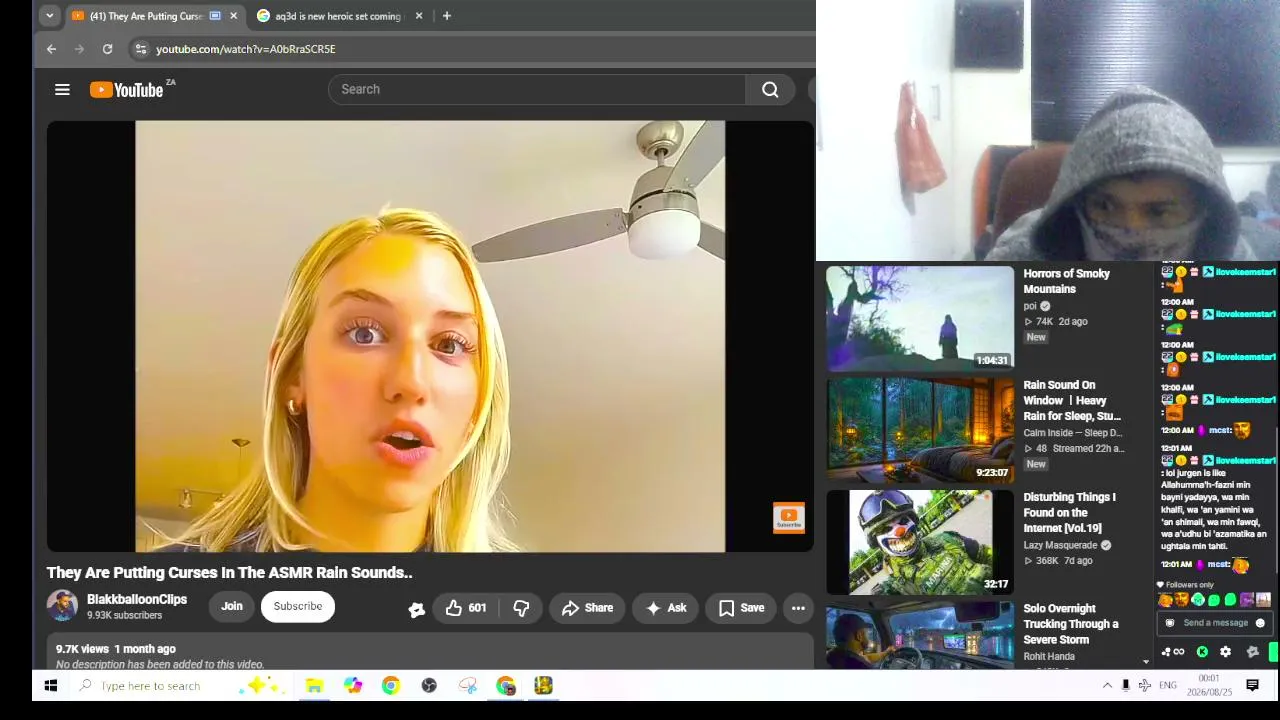Go back with the browser back arrow
Screen dimensions: 1280x720
[x=51, y=49]
